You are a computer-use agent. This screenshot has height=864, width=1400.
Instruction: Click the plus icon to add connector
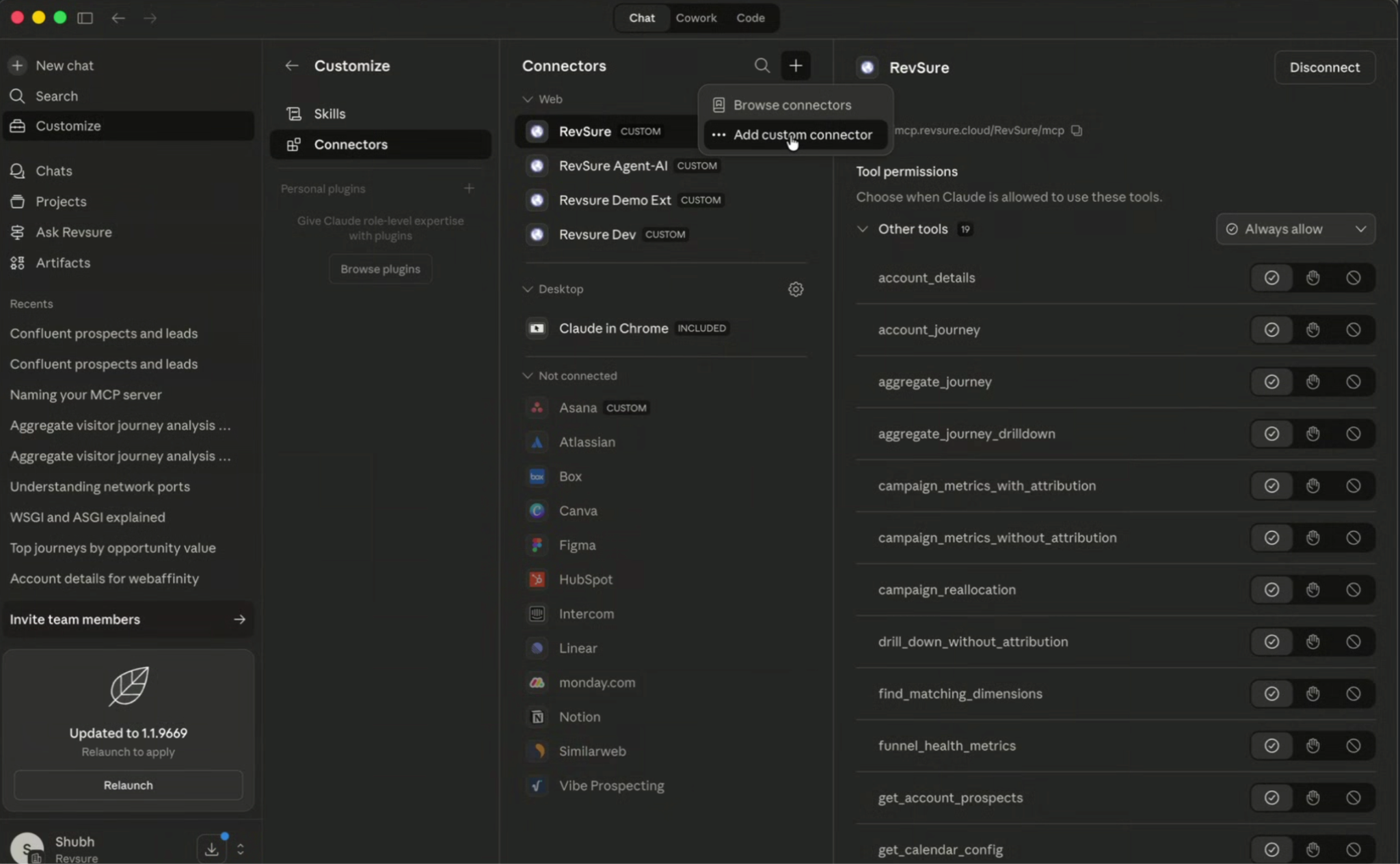click(x=796, y=66)
